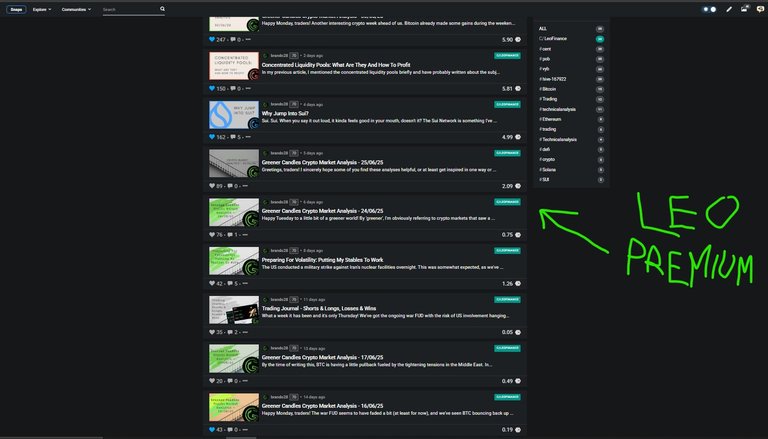Open the image gallery icon in top bar

click(x=745, y=9)
